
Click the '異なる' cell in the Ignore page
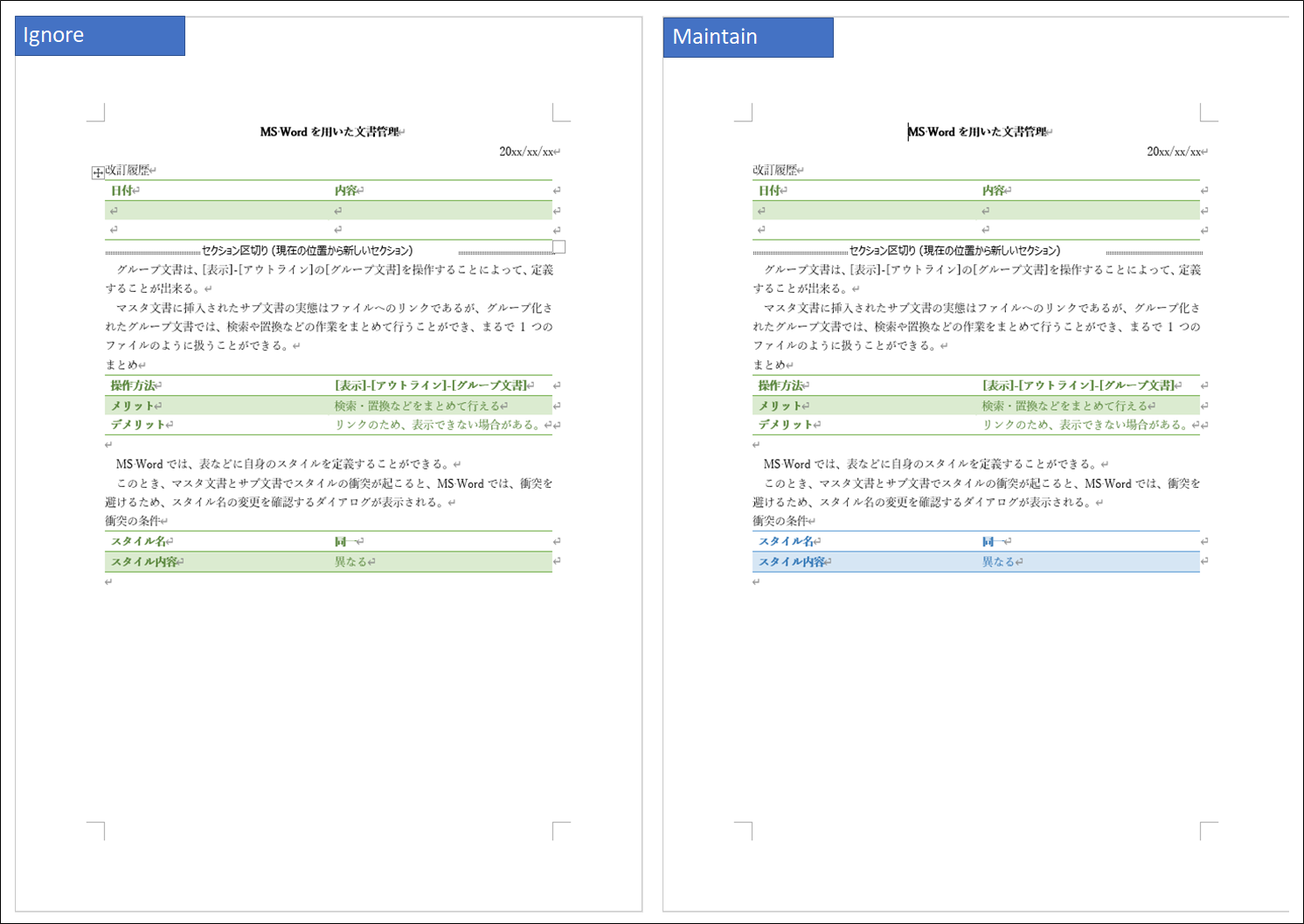440,562
